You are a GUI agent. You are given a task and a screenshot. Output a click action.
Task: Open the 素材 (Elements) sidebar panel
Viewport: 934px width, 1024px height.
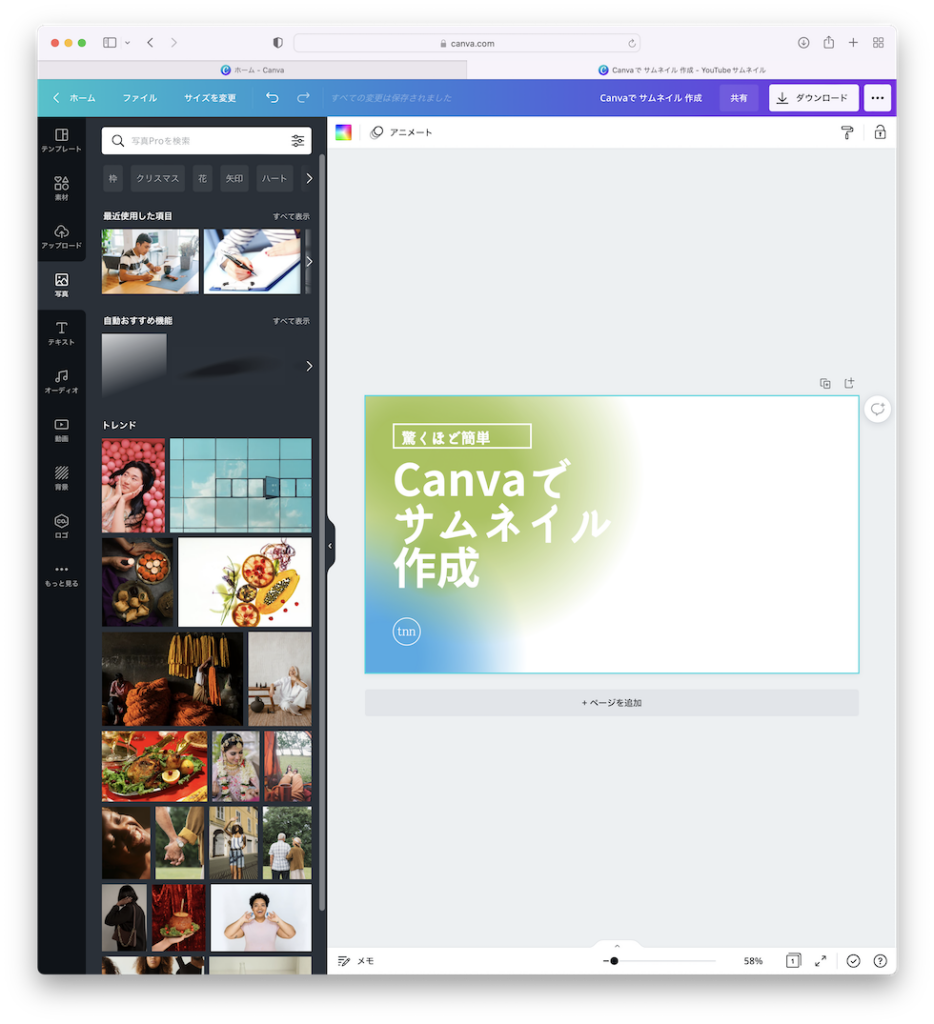coord(61,188)
